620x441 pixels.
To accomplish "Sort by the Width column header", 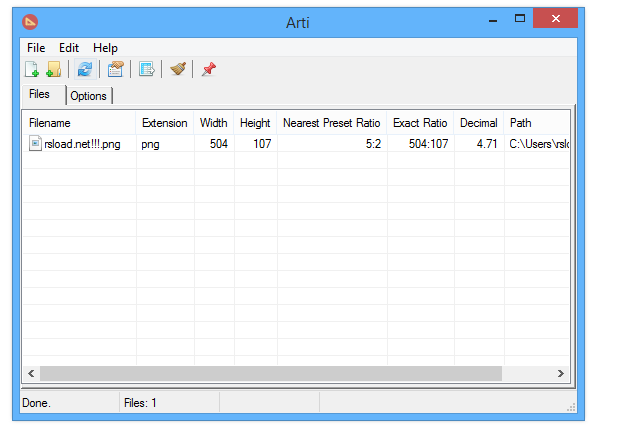I will (214, 123).
